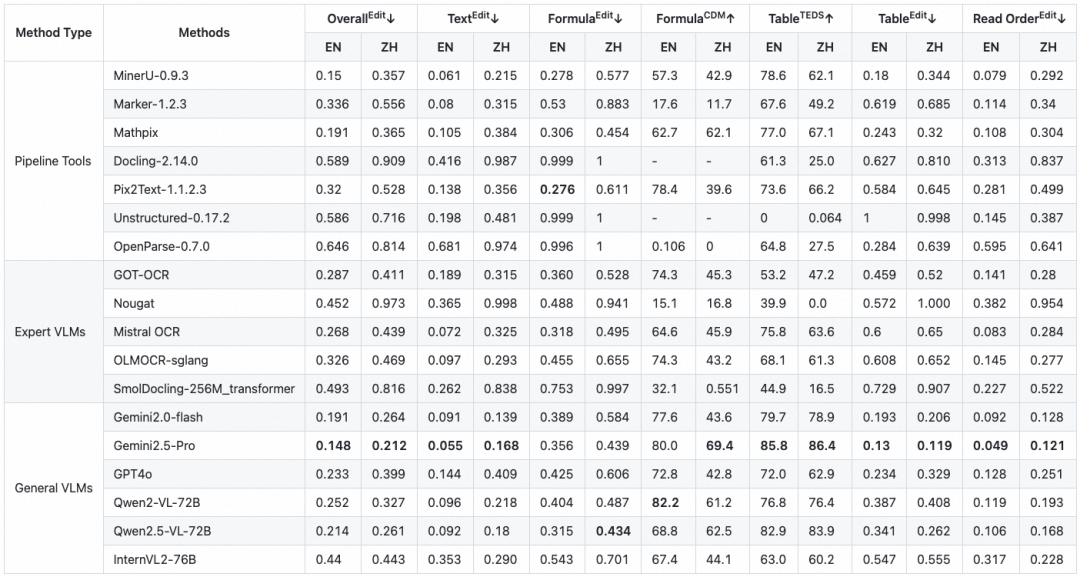This screenshot has width=1080, height=577.
Task: Click InternVL2-76B Read Order ZH value 0.228
Action: point(1046,560)
